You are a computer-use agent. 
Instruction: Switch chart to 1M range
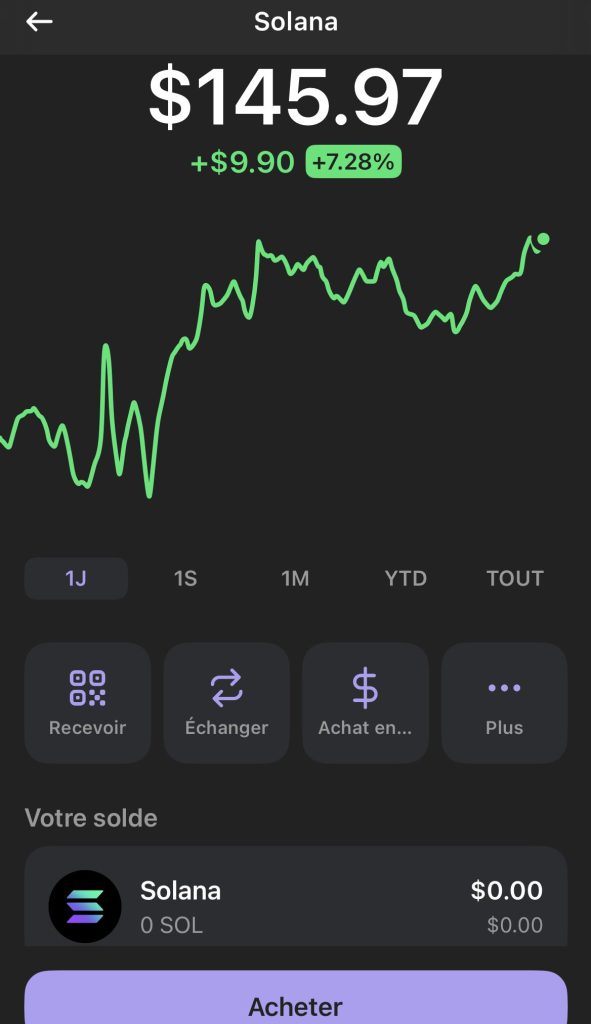295,579
